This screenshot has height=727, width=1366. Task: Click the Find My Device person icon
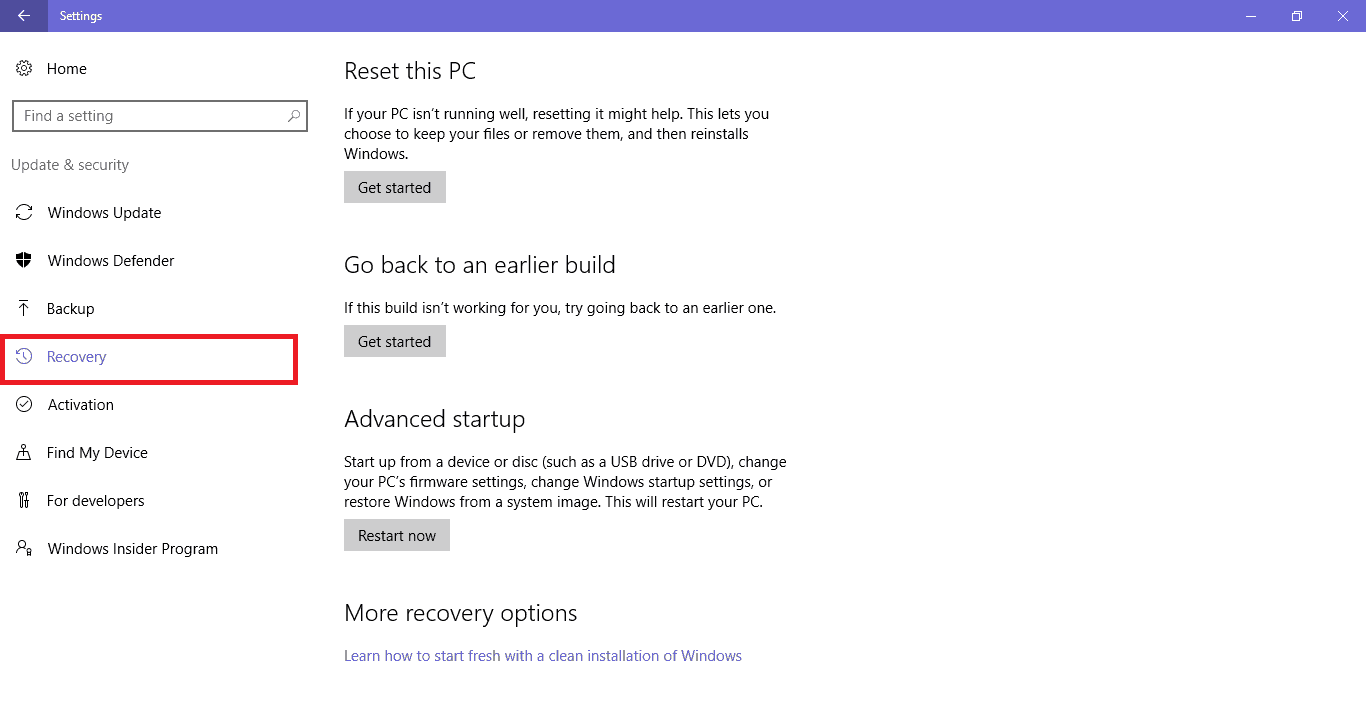[x=24, y=452]
